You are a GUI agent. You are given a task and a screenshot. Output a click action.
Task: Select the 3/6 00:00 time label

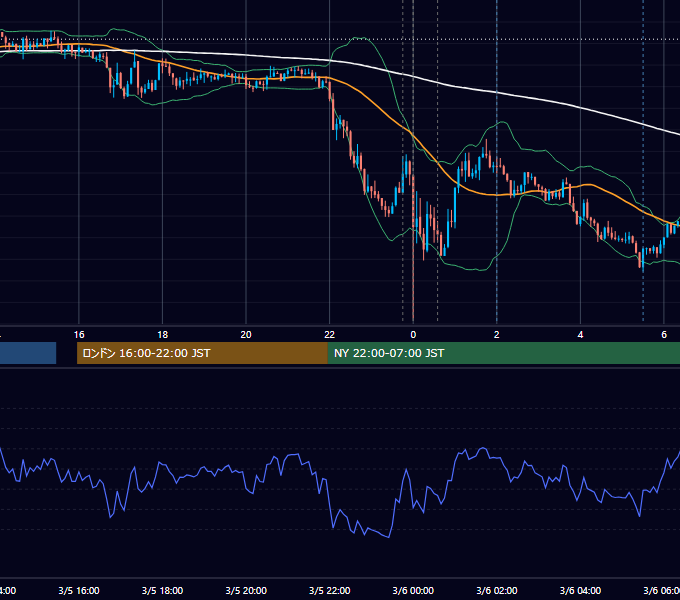click(x=413, y=590)
